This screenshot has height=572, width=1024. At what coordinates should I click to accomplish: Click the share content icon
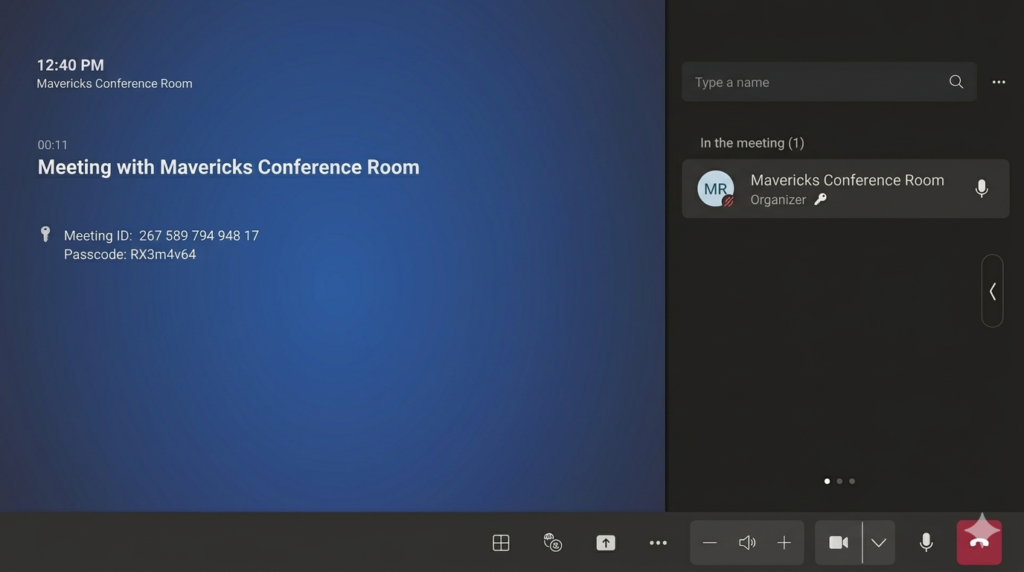[x=606, y=542]
